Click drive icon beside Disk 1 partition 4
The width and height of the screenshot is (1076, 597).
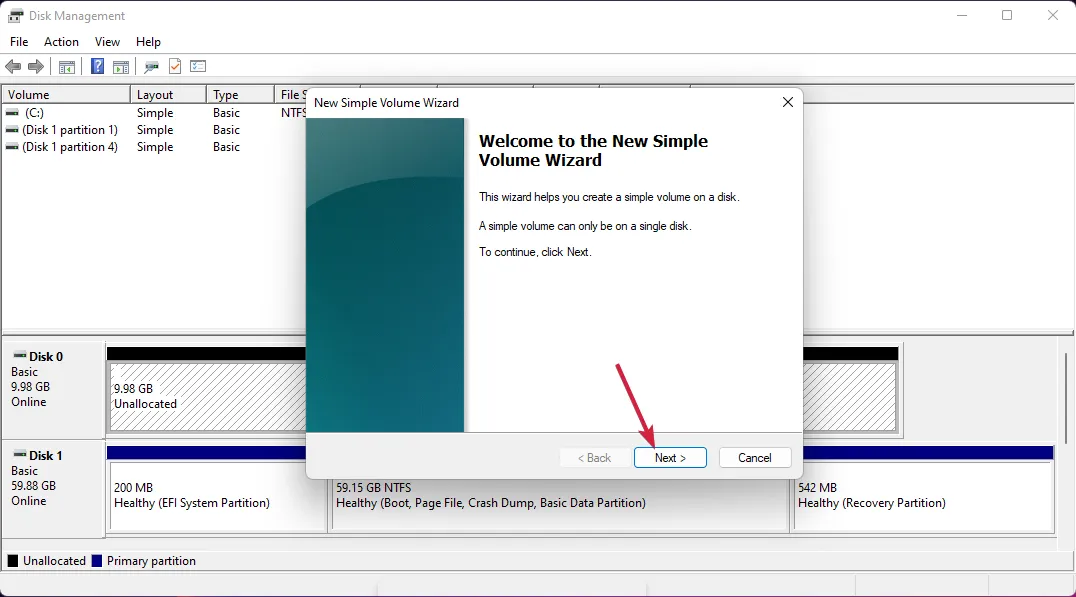click(x=12, y=147)
